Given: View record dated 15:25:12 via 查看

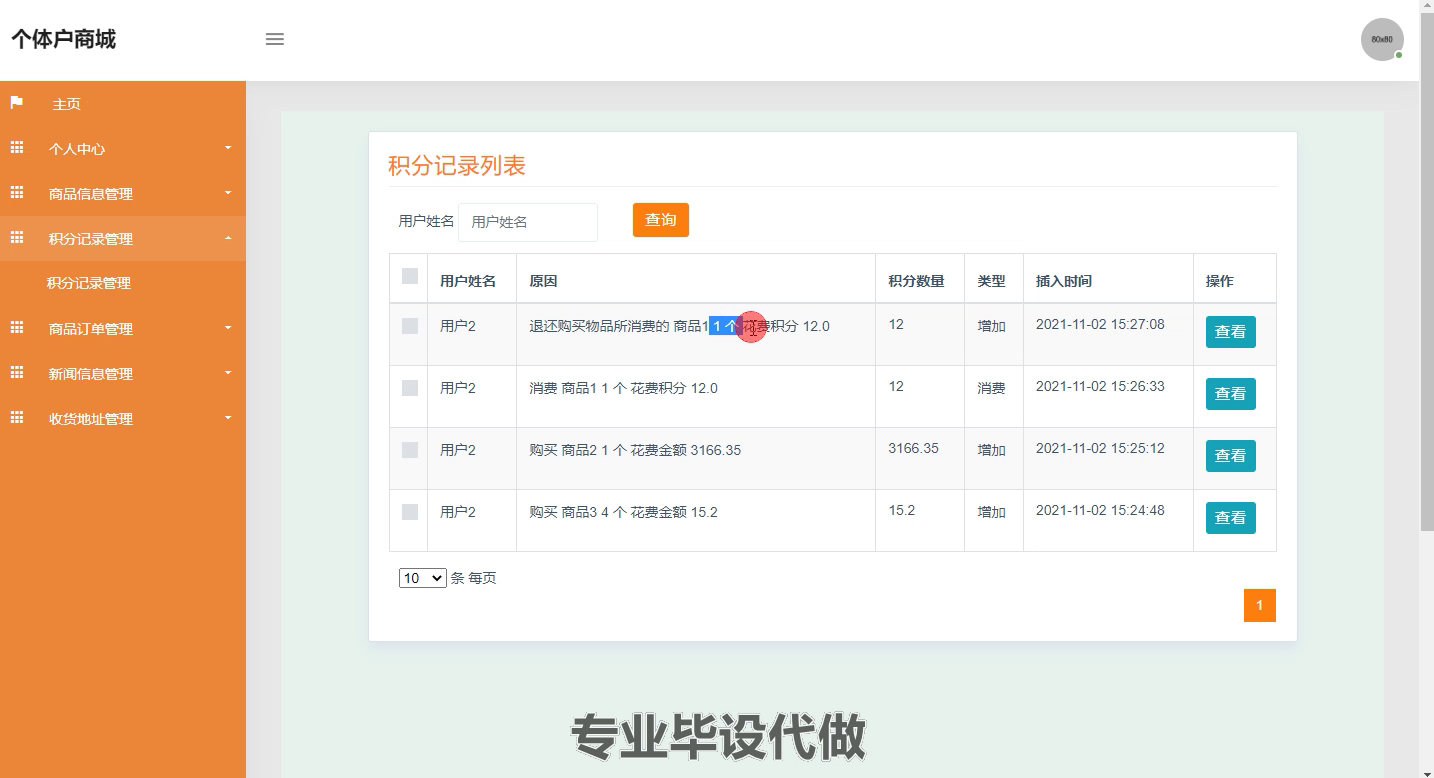Looking at the screenshot, I should [1230, 456].
